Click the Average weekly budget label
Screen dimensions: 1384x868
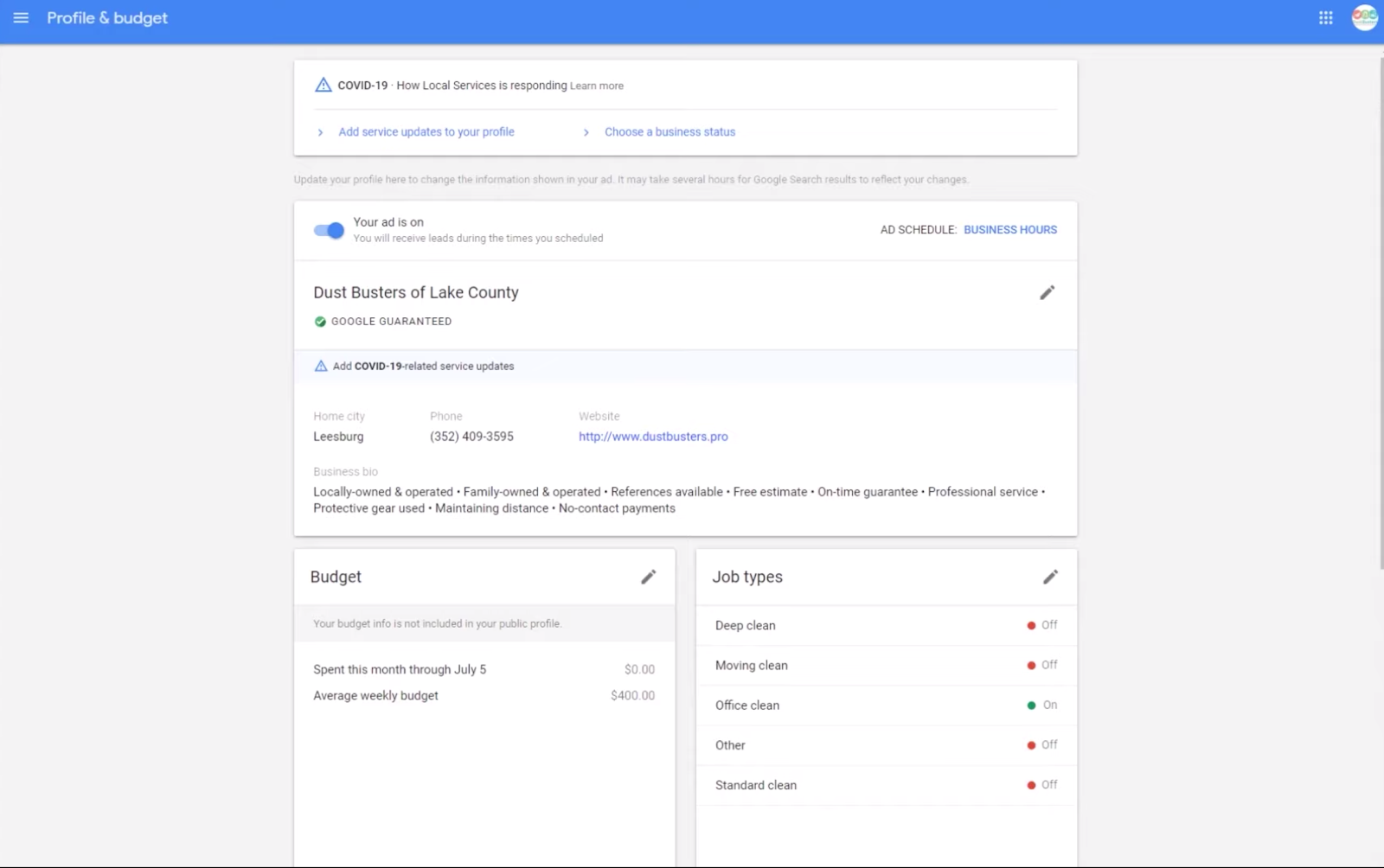point(375,695)
